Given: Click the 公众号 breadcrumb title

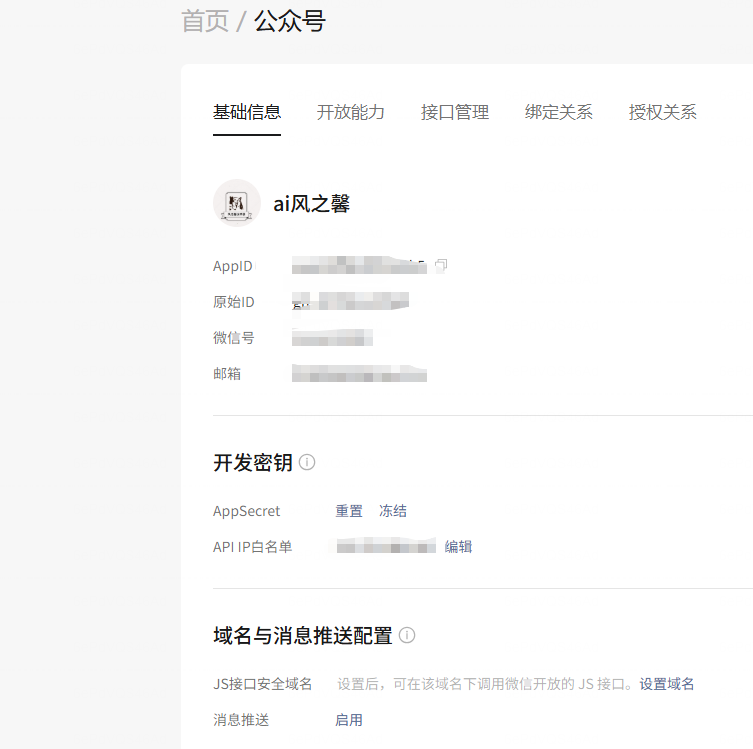Looking at the screenshot, I should pos(290,21).
